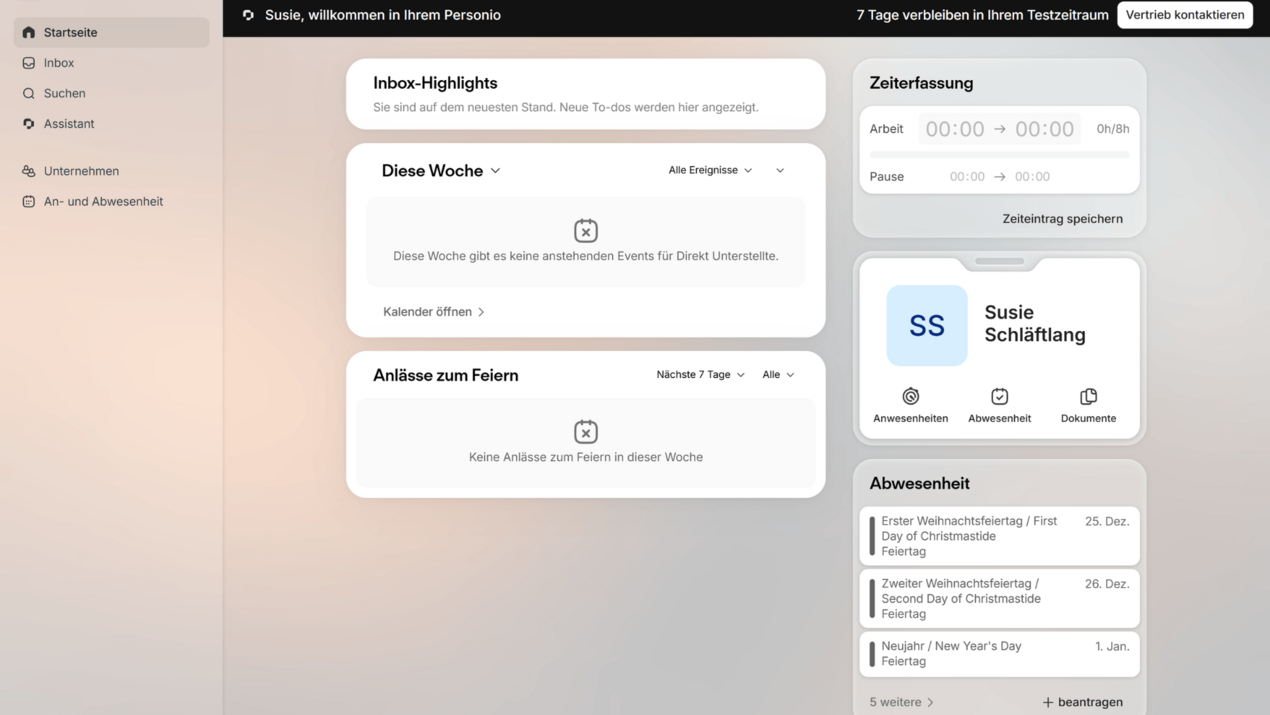
Task: Click the Inbox icon in sidebar
Action: [x=29, y=63]
